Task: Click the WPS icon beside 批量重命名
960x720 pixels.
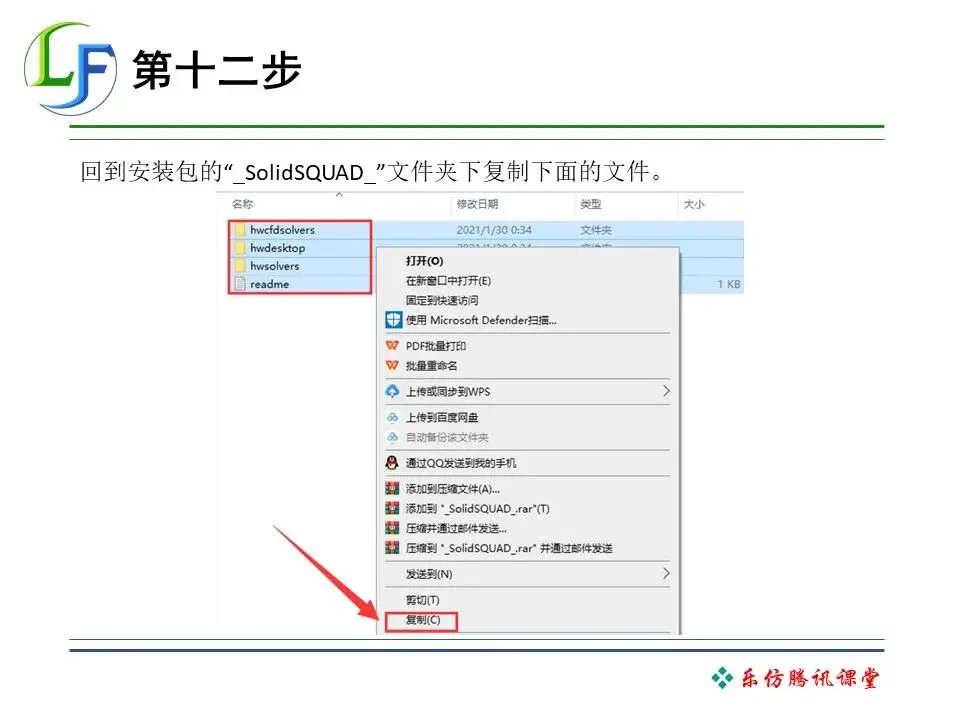Action: click(392, 366)
